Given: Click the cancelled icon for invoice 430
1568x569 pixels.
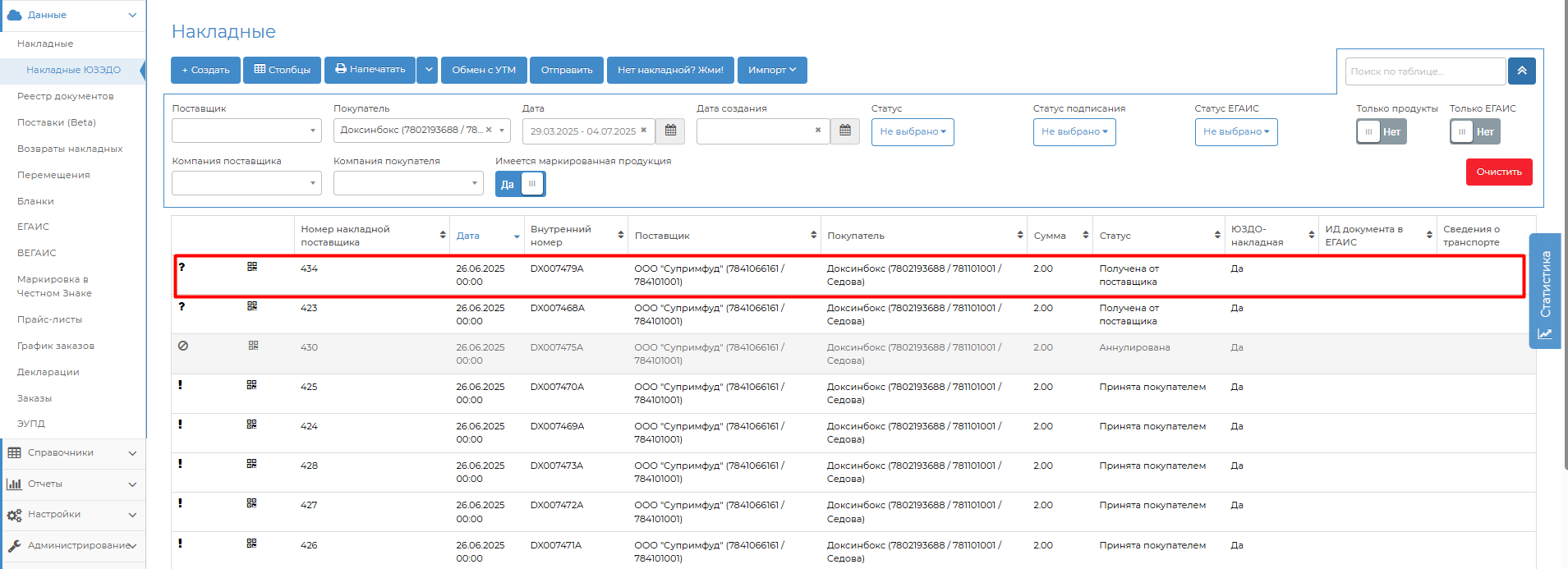Looking at the screenshot, I should 183,346.
